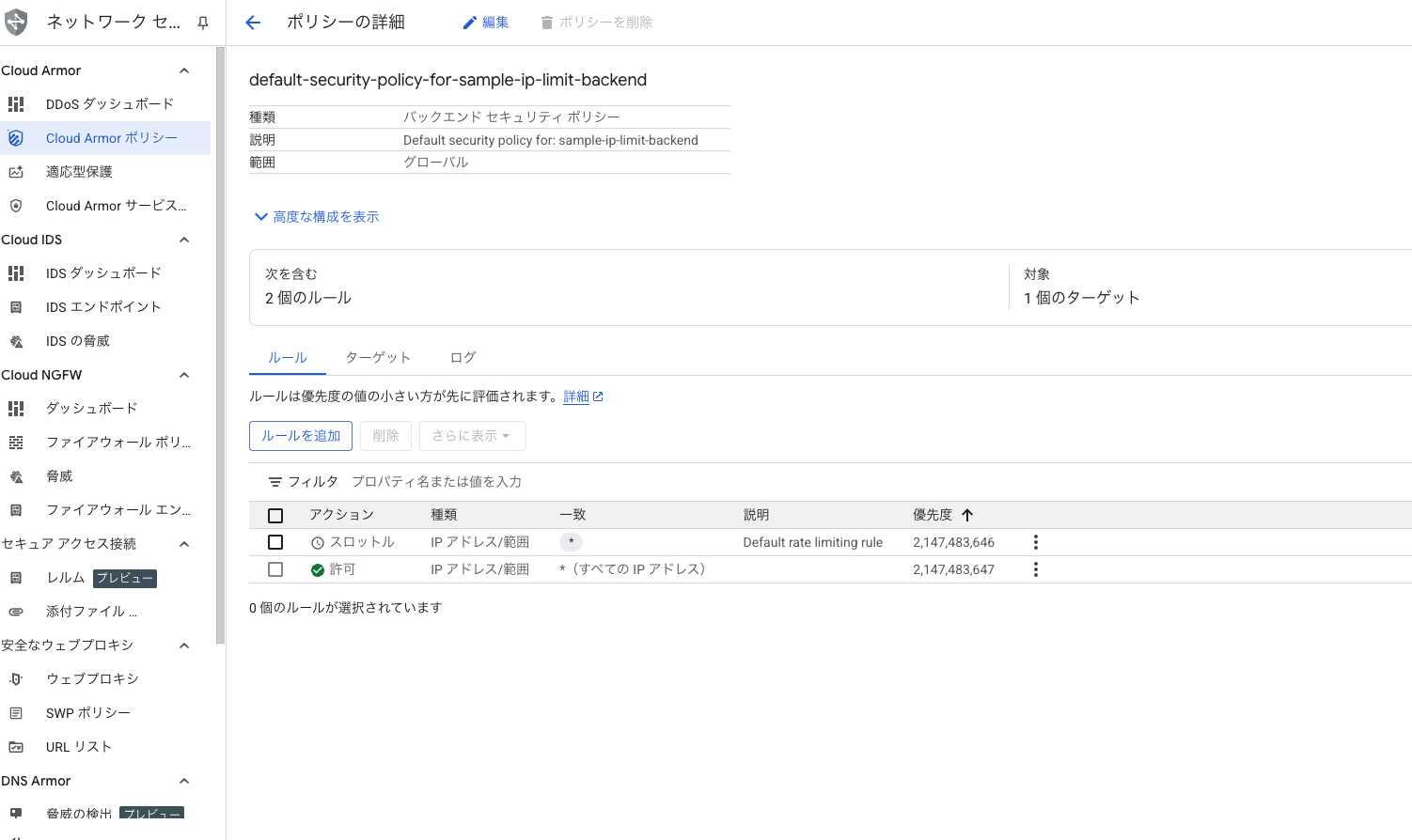
Task: Toggle the select-all rules header checkbox
Action: coord(275,516)
